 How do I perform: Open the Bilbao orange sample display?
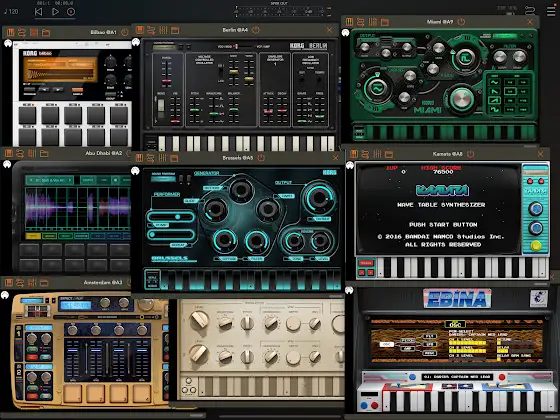click(60, 69)
